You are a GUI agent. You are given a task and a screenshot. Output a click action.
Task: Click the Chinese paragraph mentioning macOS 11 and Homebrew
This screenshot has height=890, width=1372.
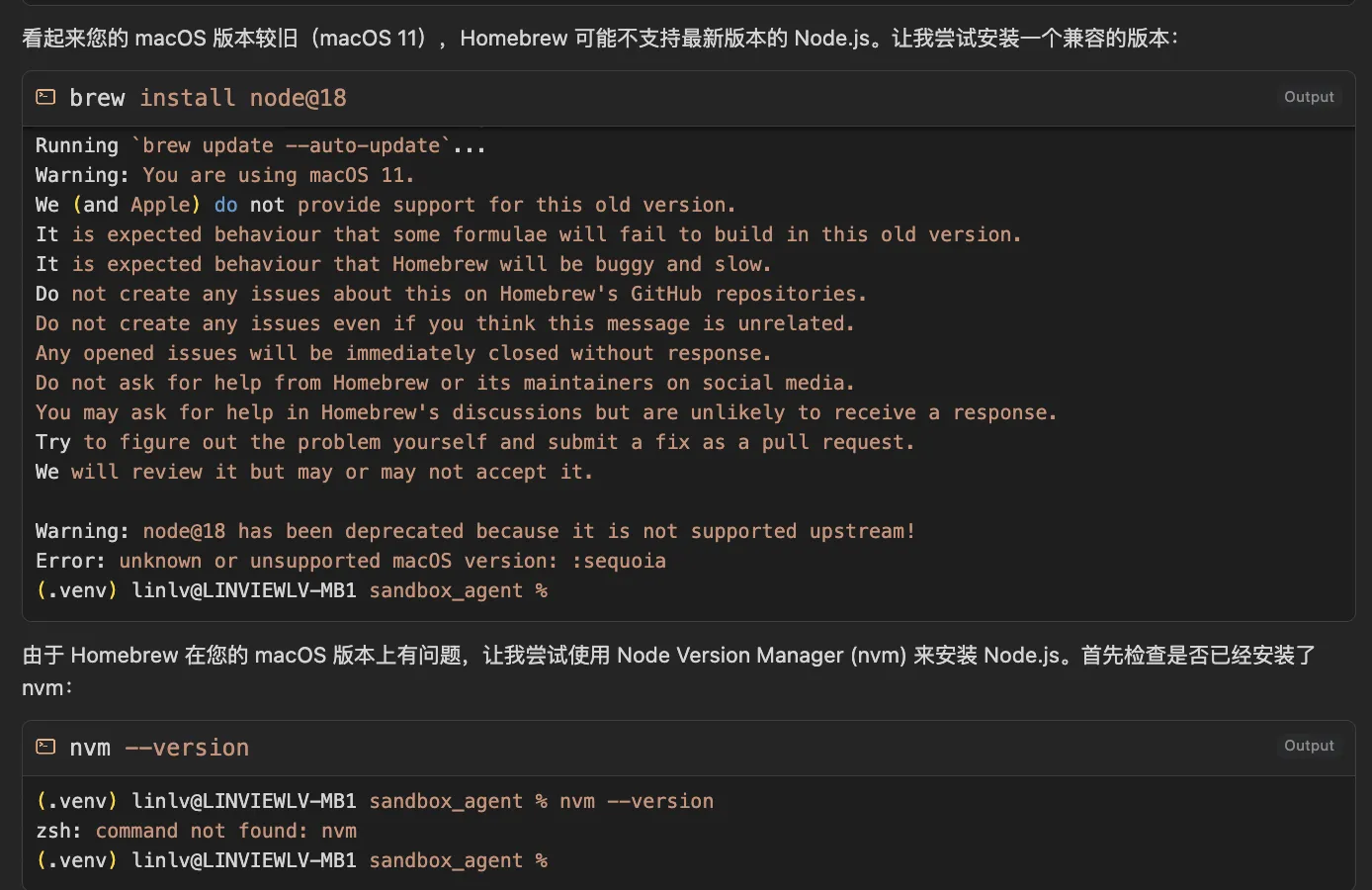coord(600,39)
